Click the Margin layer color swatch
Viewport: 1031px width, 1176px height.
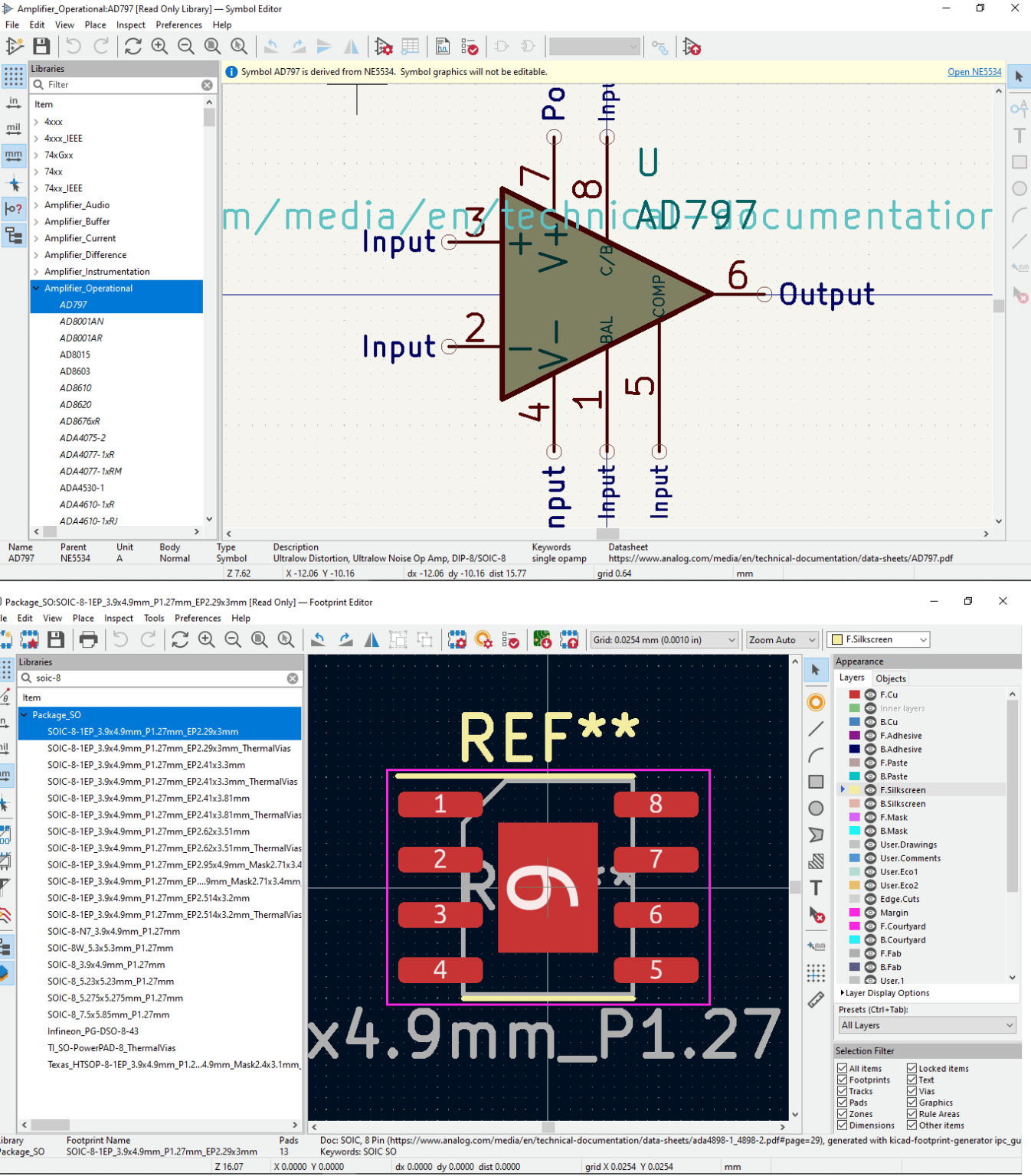coord(855,913)
